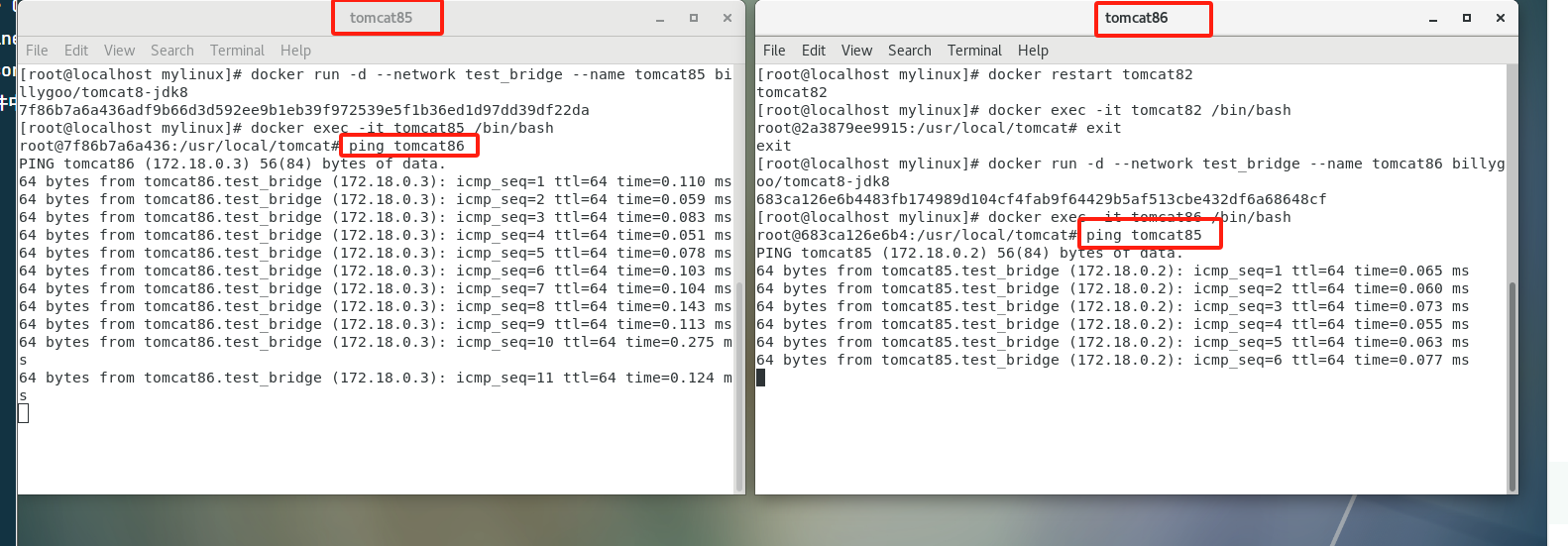
Task: Open Edit menu in tomcat85 terminal
Action: (76, 51)
